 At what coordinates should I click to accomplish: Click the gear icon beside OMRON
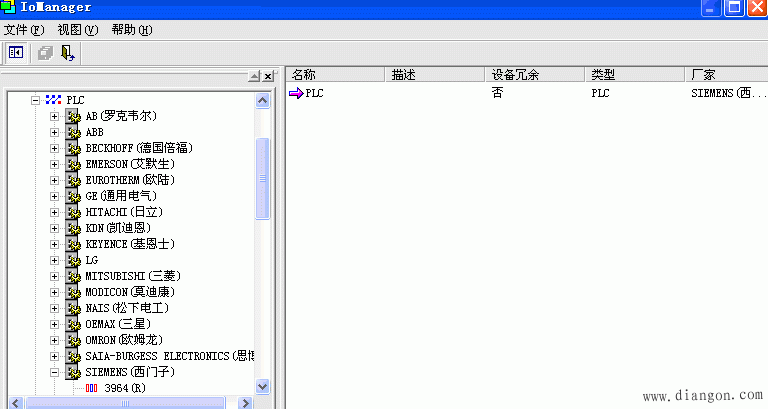click(73, 340)
